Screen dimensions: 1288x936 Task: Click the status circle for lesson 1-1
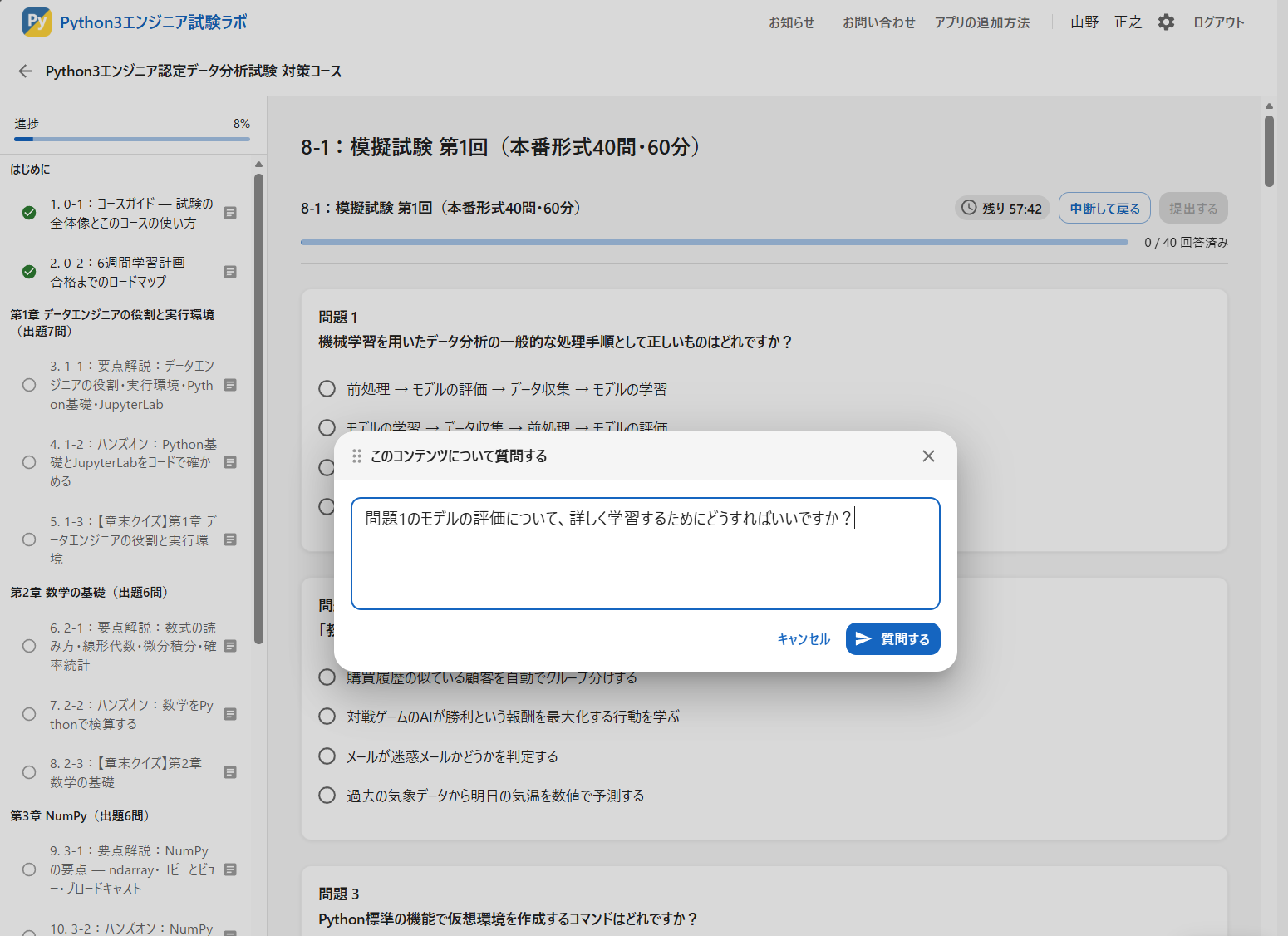(x=29, y=385)
